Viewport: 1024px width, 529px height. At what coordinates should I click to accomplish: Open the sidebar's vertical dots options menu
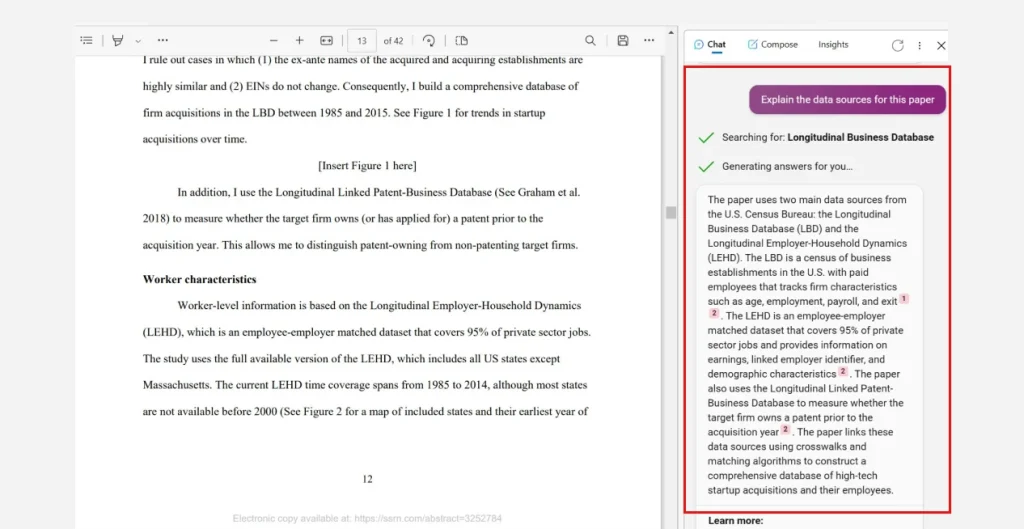coord(919,45)
